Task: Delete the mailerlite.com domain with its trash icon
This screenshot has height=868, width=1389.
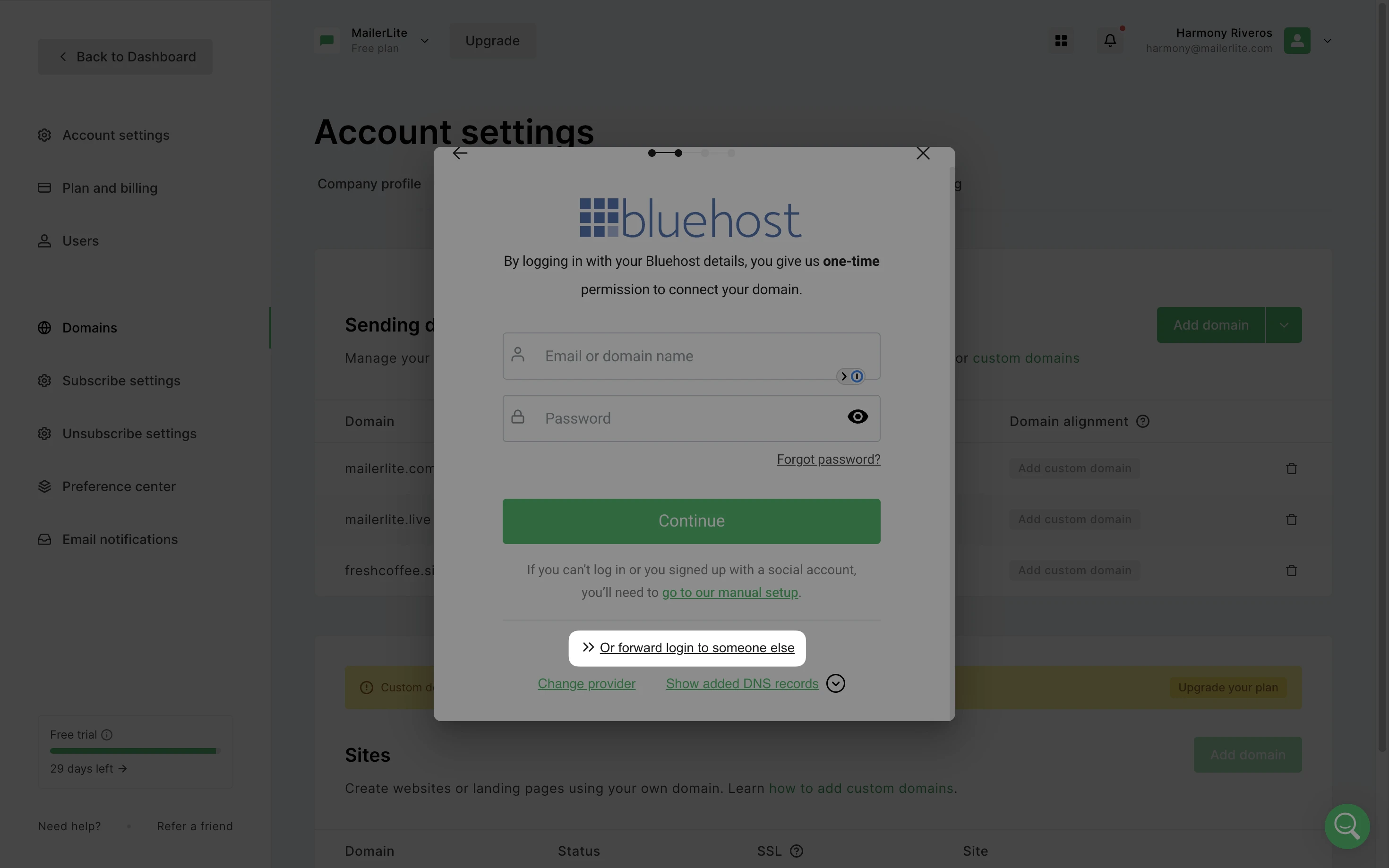Action: 1291,468
